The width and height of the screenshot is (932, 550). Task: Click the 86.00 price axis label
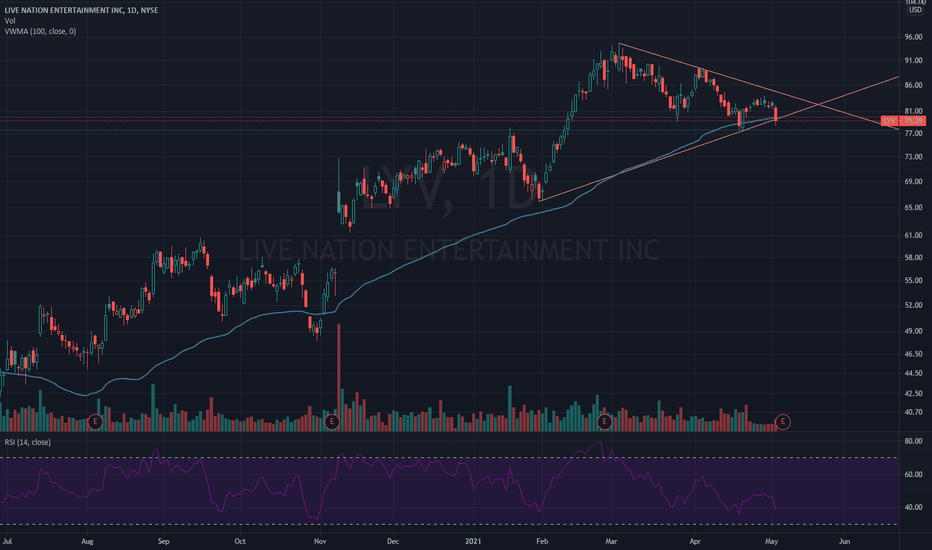913,86
